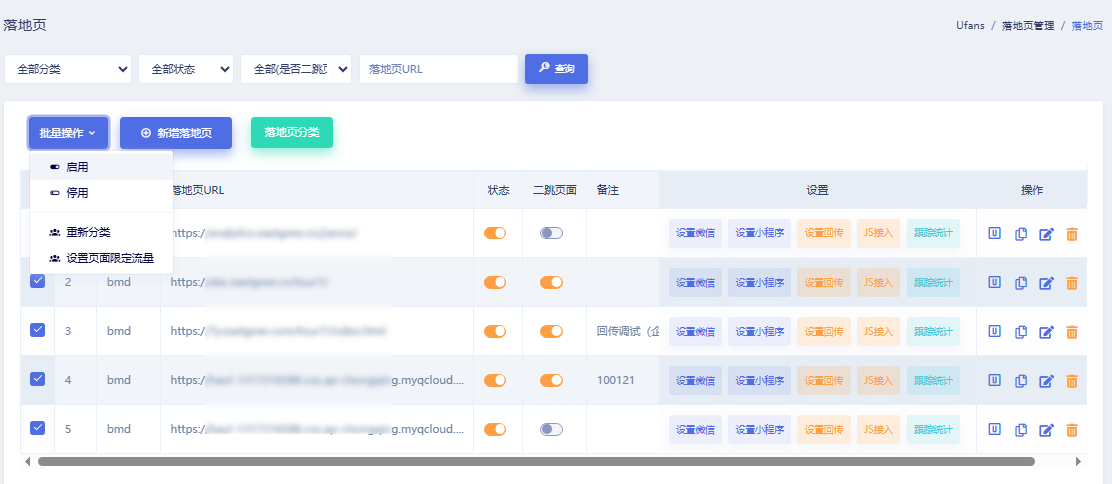The image size is (1112, 484).
Task: Click the 落地页URL search input field
Action: tap(438, 69)
